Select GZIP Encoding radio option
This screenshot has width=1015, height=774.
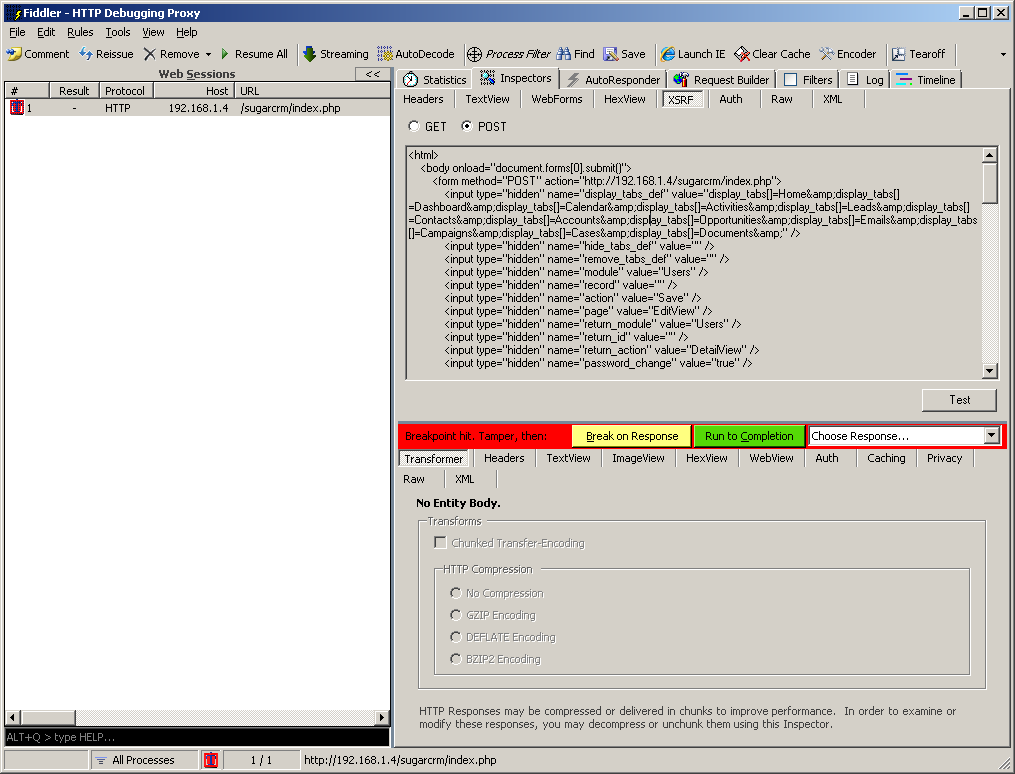pos(456,615)
